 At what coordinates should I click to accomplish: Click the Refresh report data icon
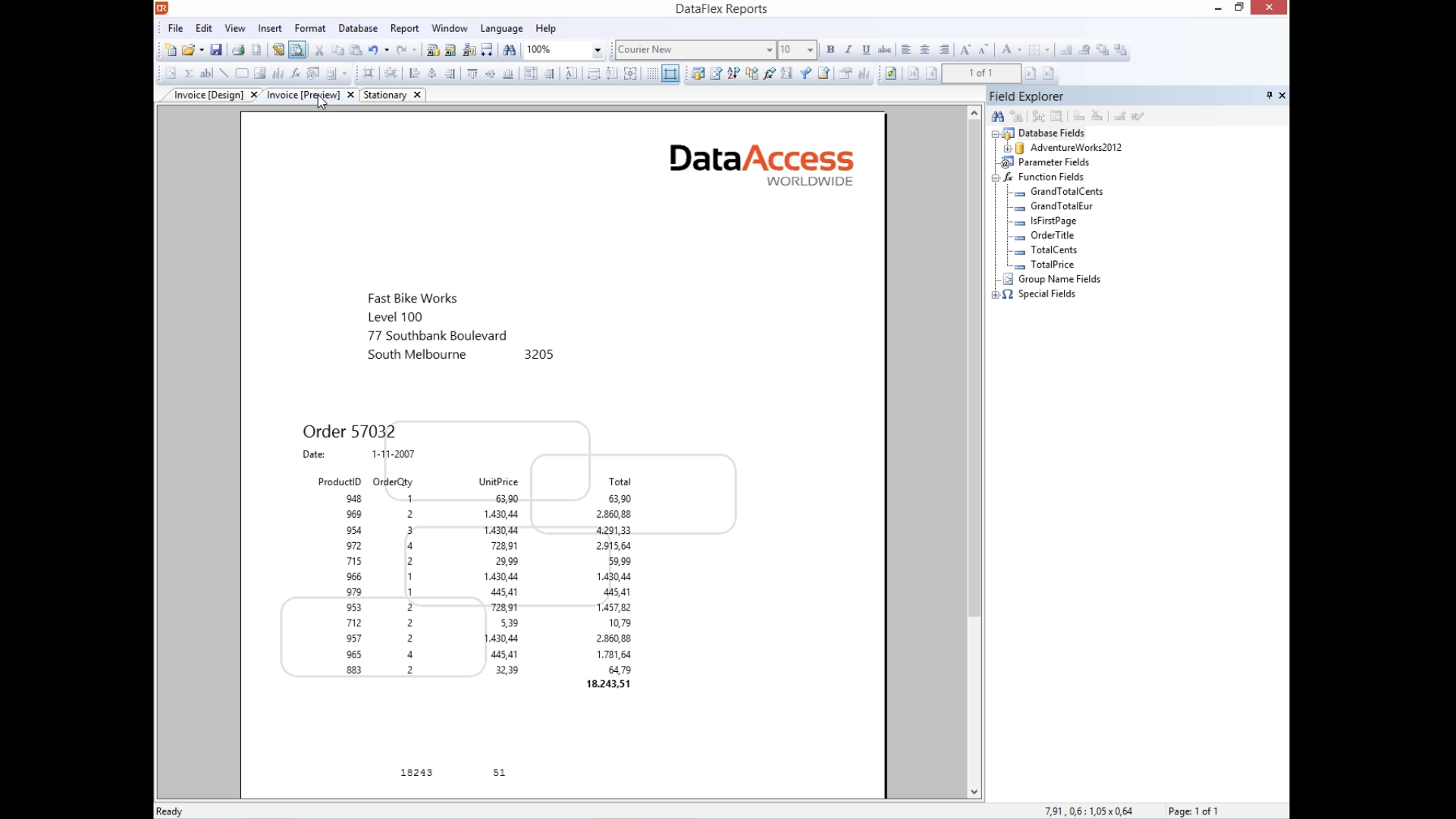coord(891,74)
